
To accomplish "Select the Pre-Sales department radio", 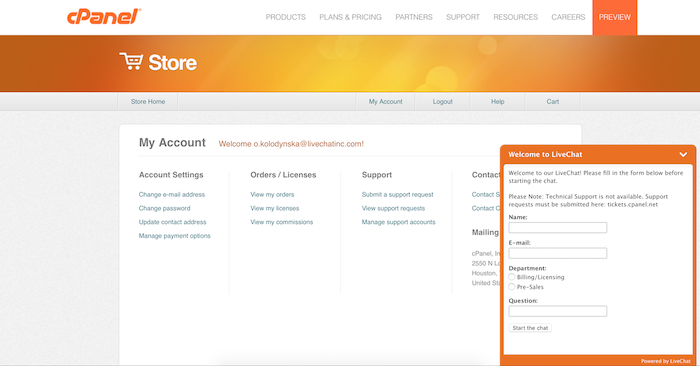I will pos(512,287).
